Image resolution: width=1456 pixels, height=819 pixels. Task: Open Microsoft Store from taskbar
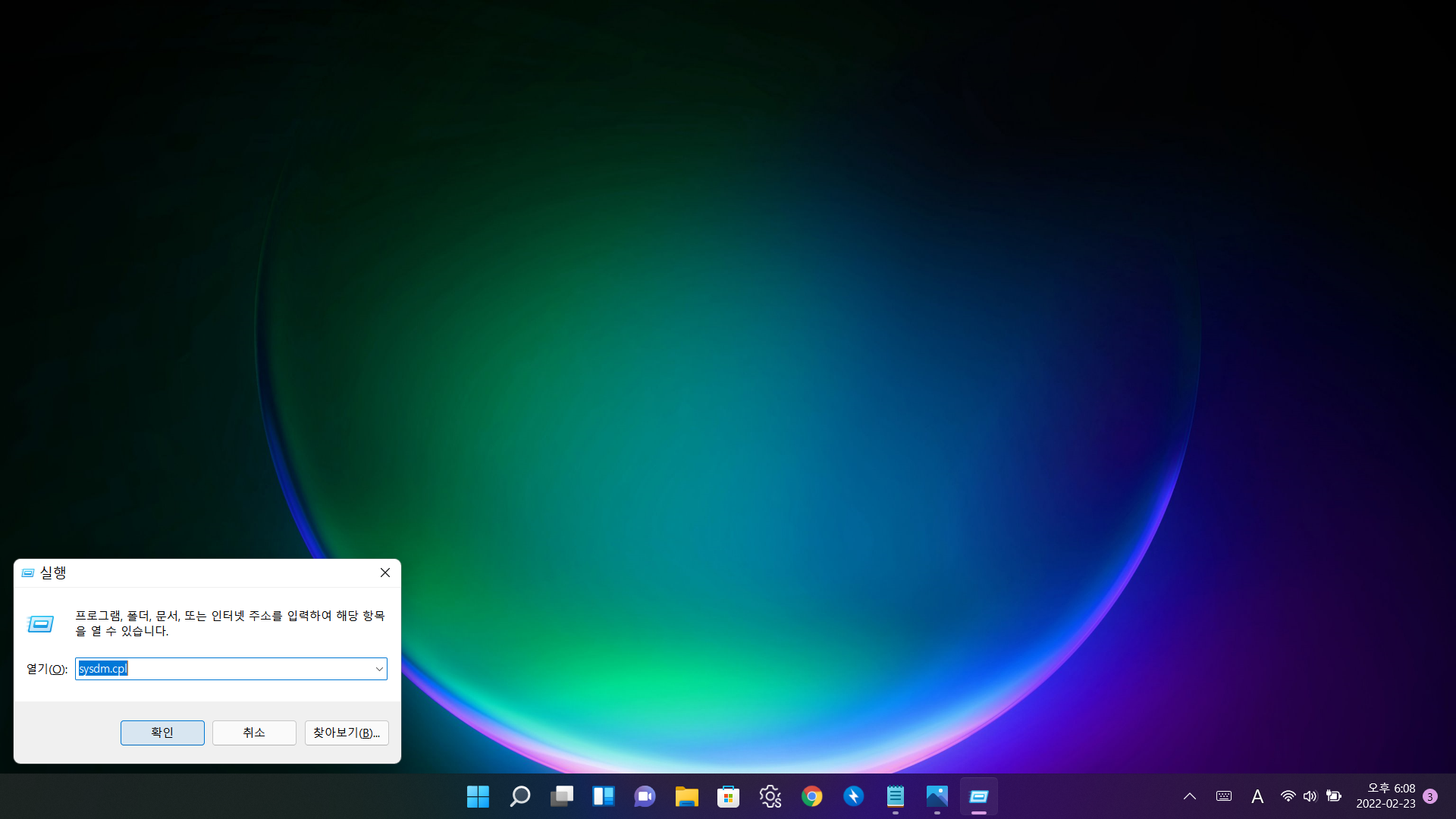click(728, 796)
